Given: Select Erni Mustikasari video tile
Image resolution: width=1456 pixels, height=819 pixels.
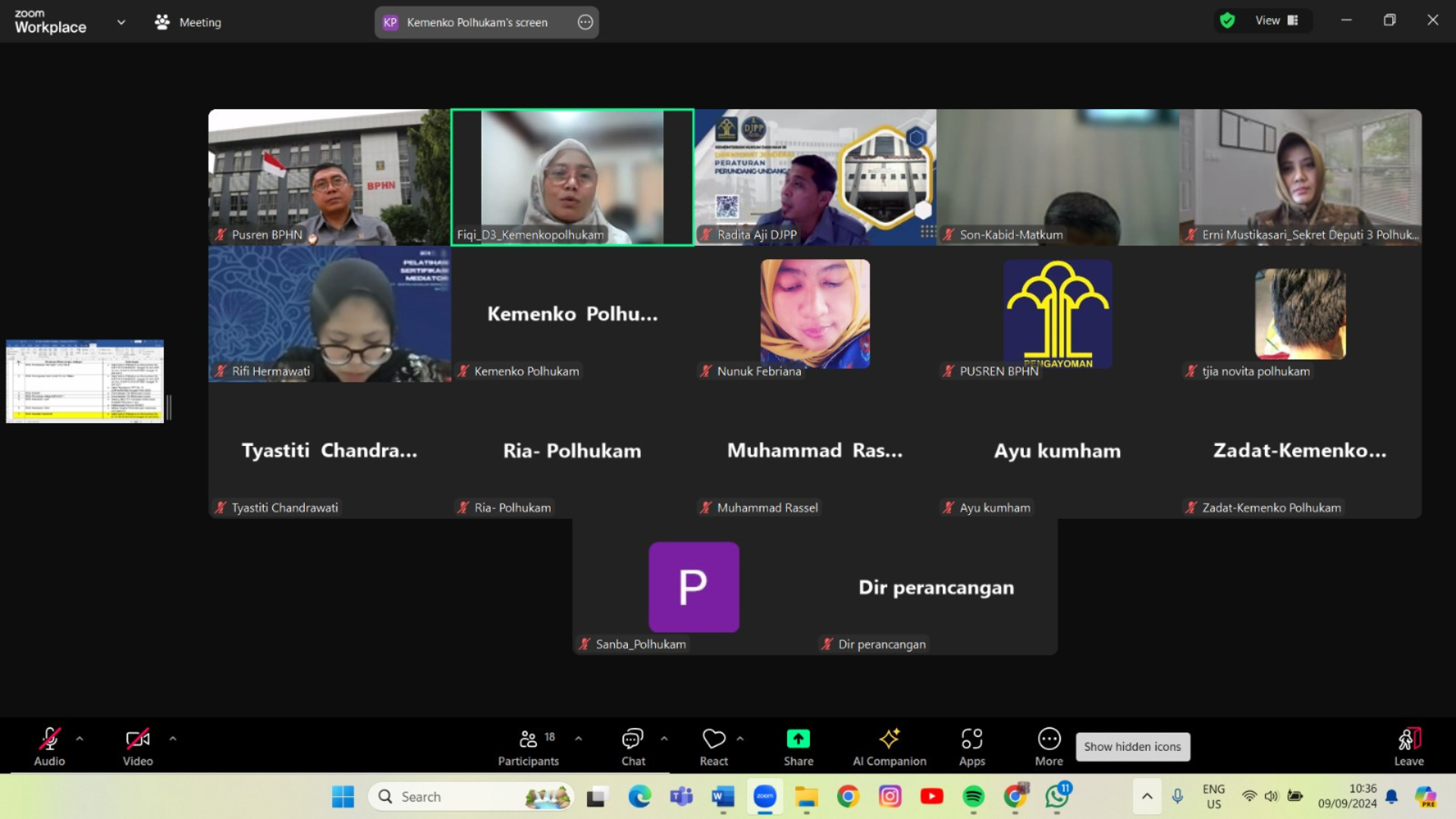Looking at the screenshot, I should pyautogui.click(x=1301, y=177).
